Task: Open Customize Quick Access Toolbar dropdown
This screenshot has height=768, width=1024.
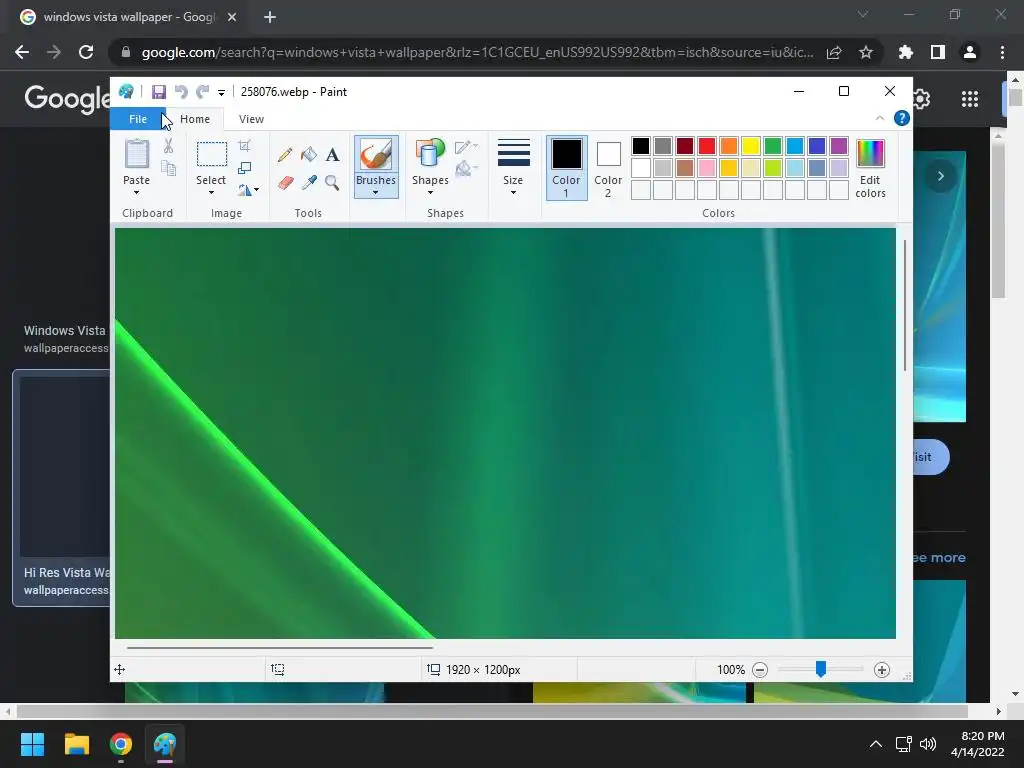Action: (221, 93)
